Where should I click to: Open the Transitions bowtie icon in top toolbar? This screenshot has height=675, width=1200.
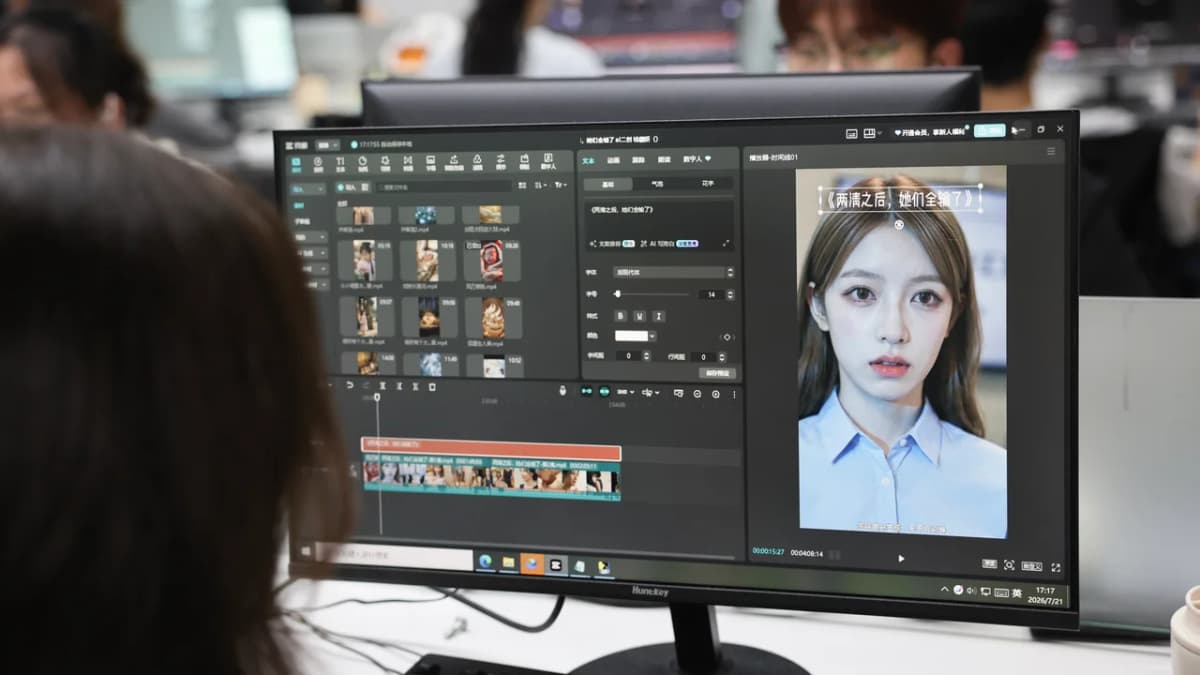(409, 162)
